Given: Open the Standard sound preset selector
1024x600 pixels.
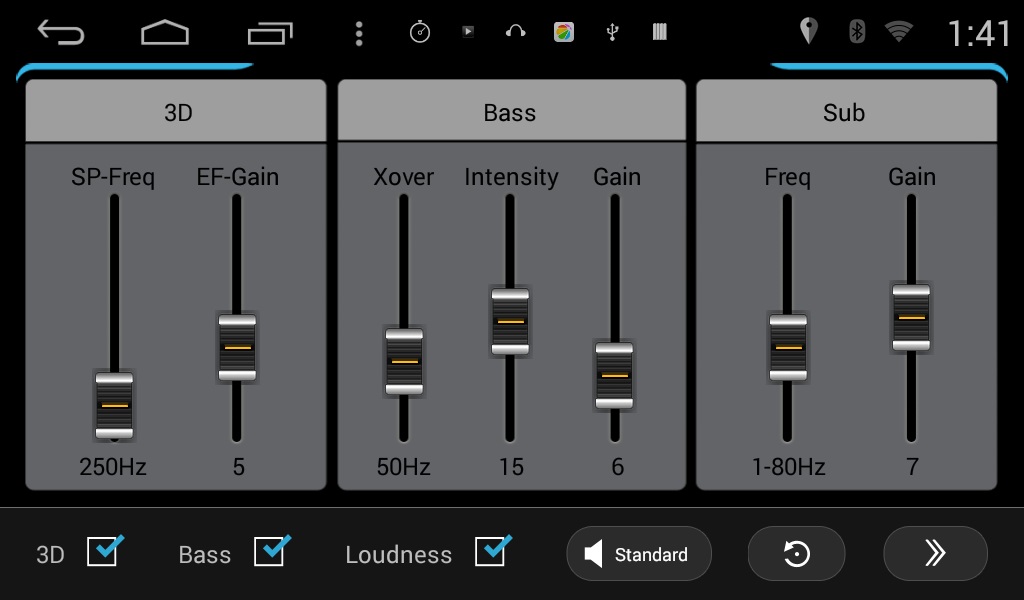Looking at the screenshot, I should pyautogui.click(x=639, y=554).
